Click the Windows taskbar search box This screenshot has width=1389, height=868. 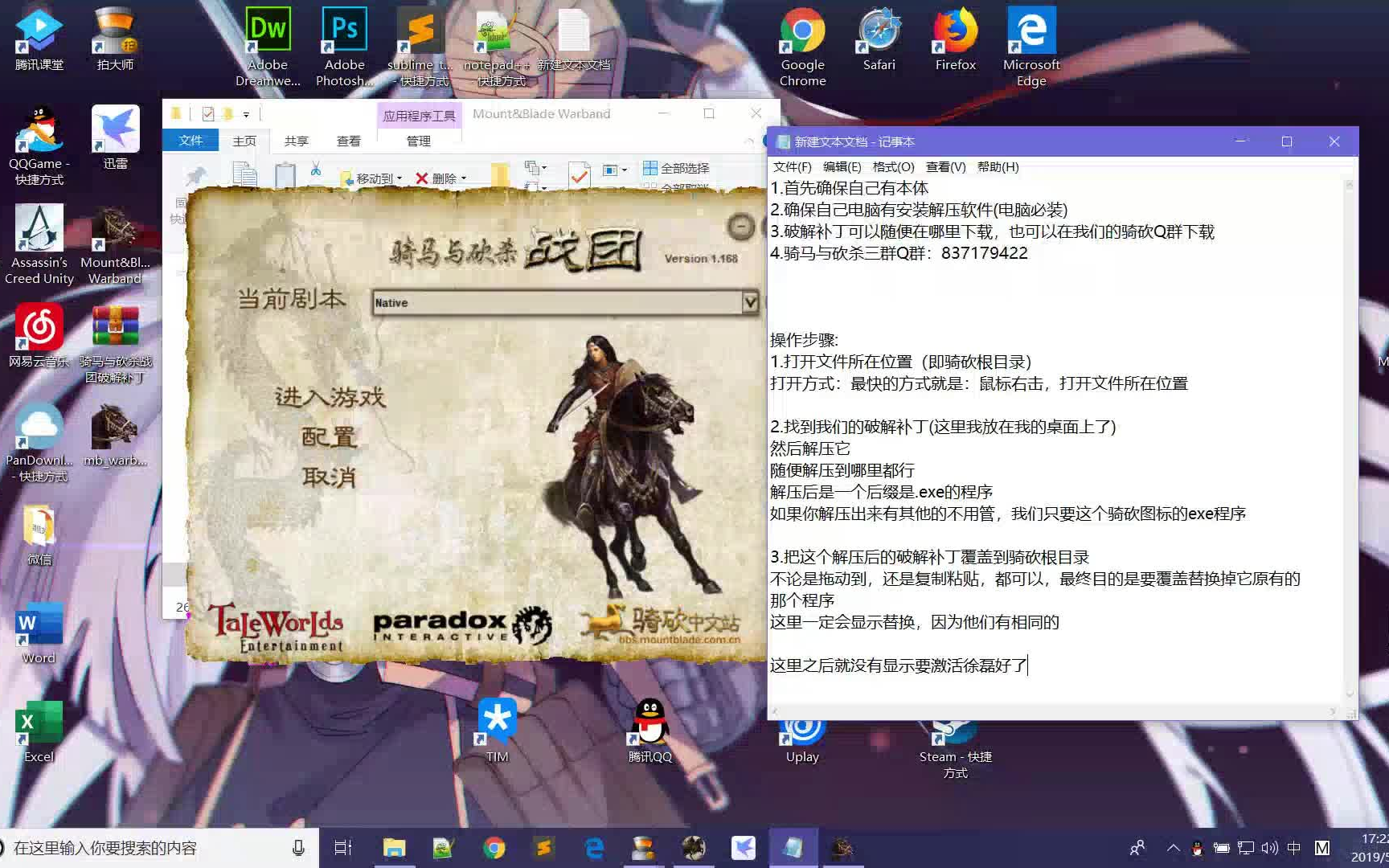[x=159, y=848]
